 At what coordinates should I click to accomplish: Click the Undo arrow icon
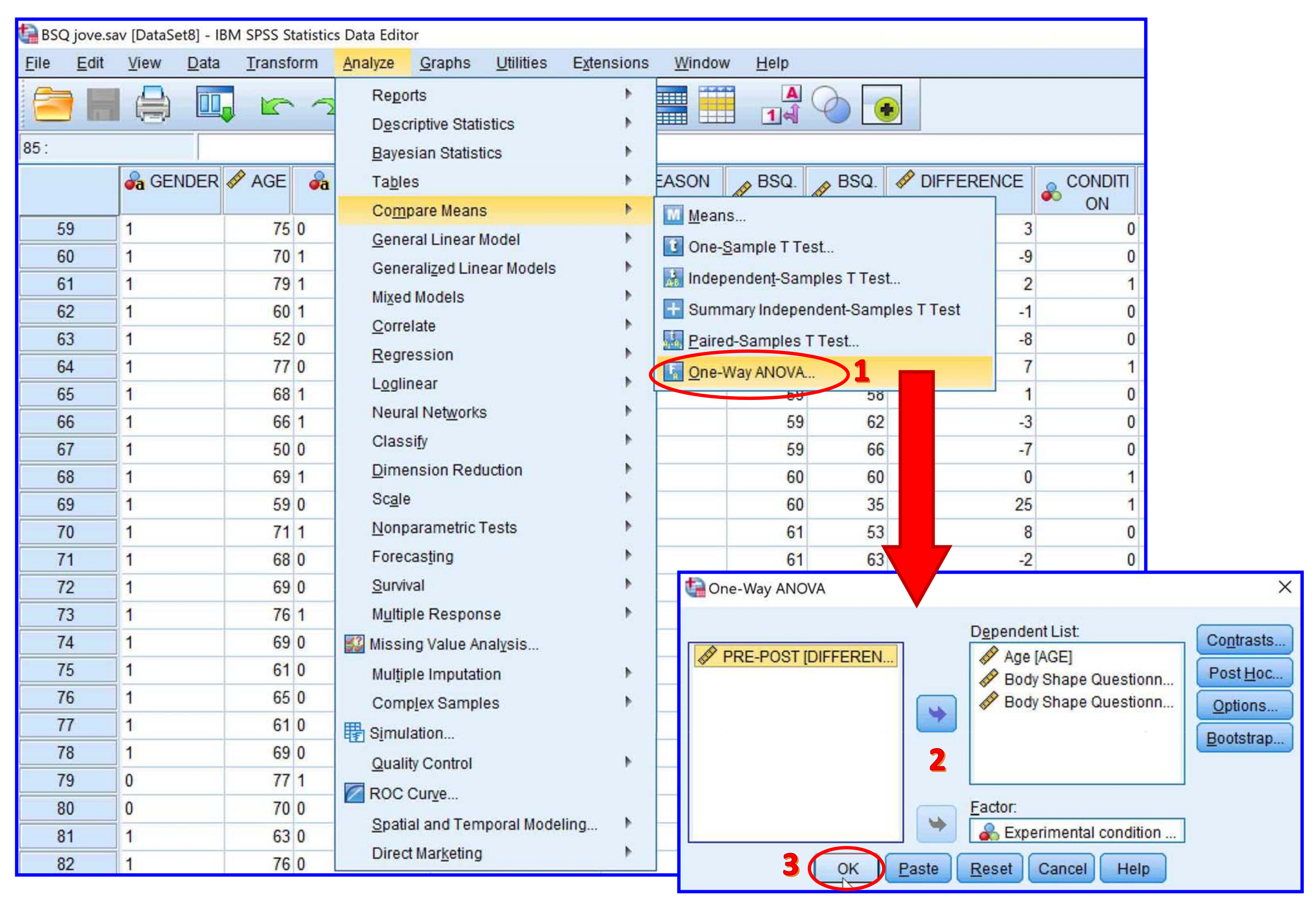tap(276, 105)
